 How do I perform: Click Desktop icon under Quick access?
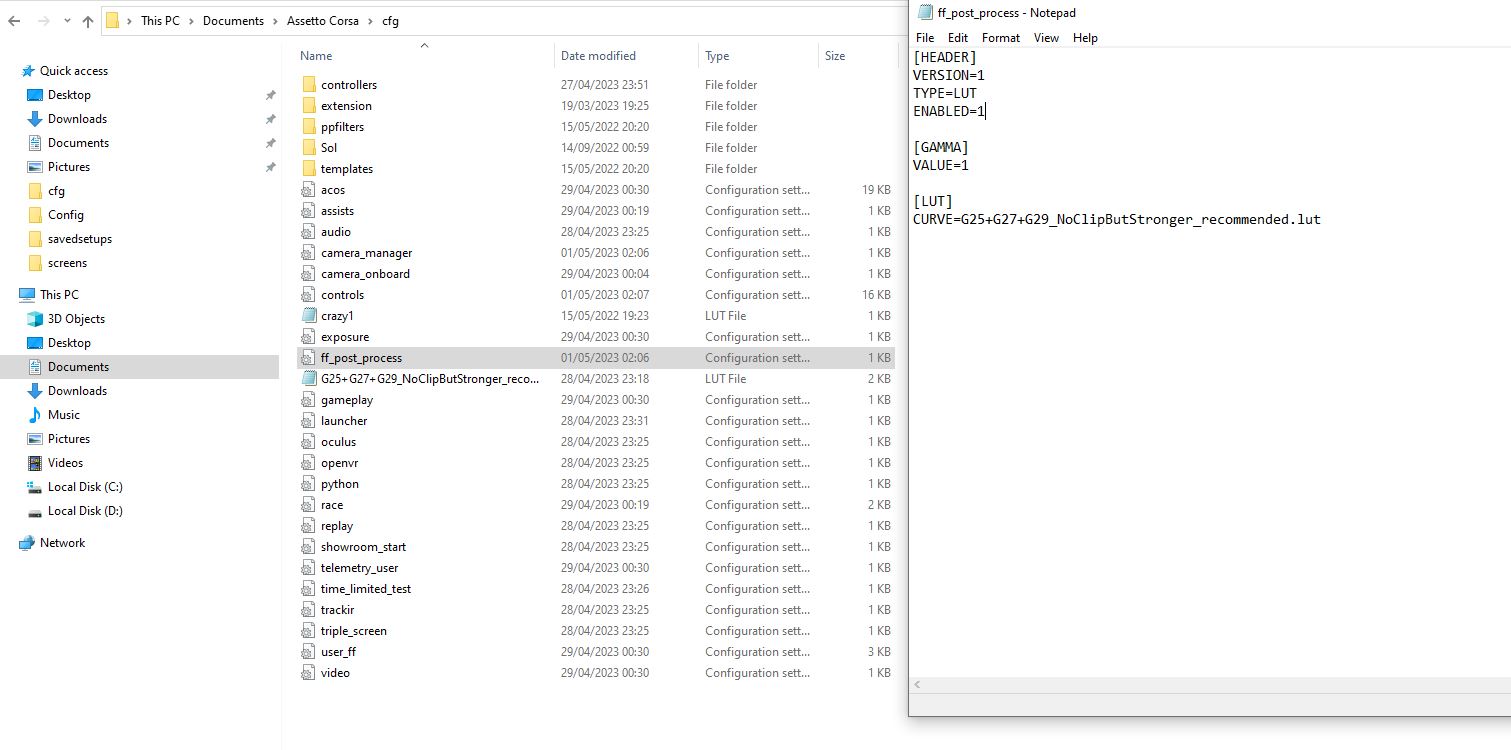click(x=35, y=95)
